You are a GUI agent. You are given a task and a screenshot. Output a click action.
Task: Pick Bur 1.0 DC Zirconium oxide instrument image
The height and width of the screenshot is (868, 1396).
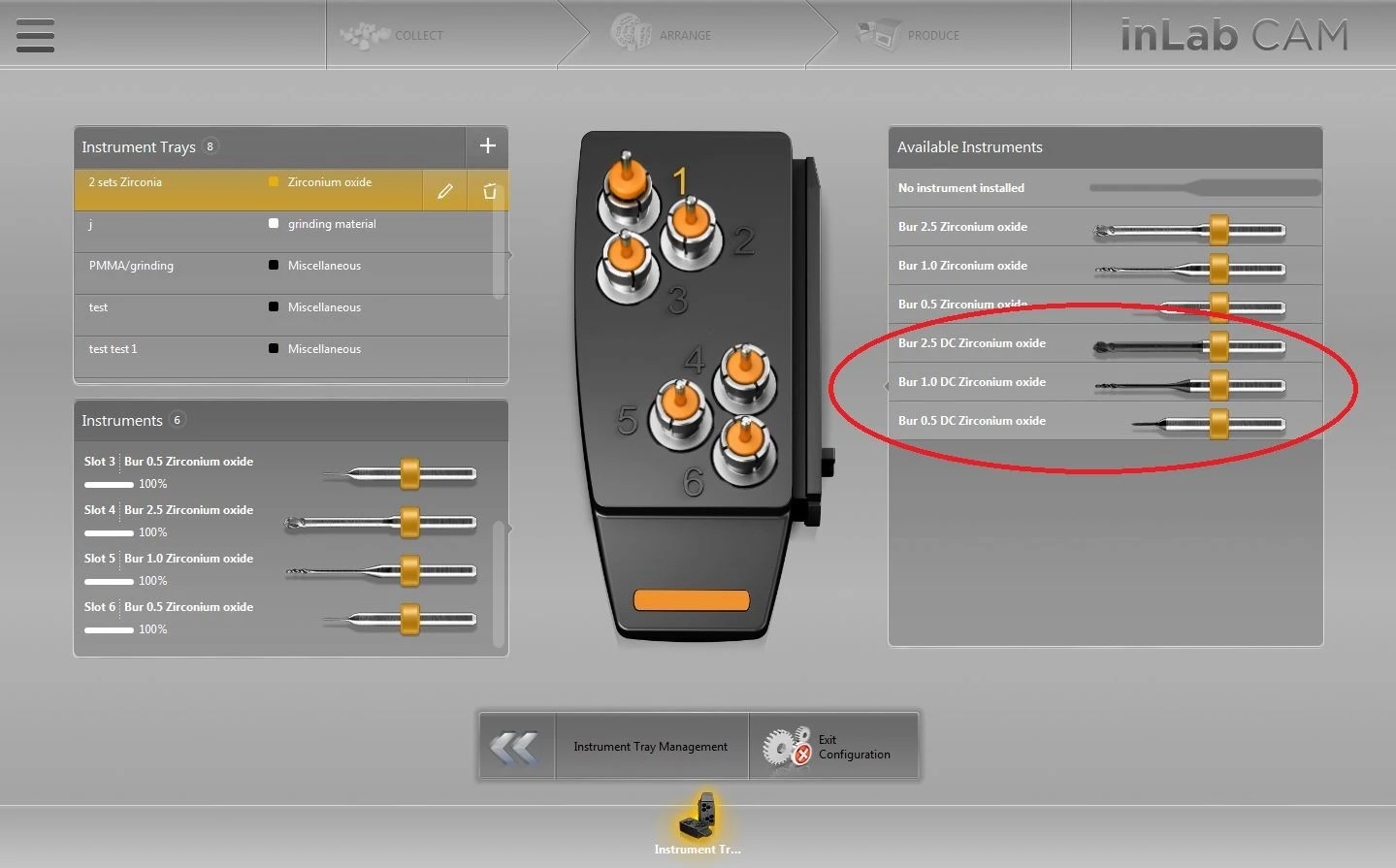click(1189, 384)
